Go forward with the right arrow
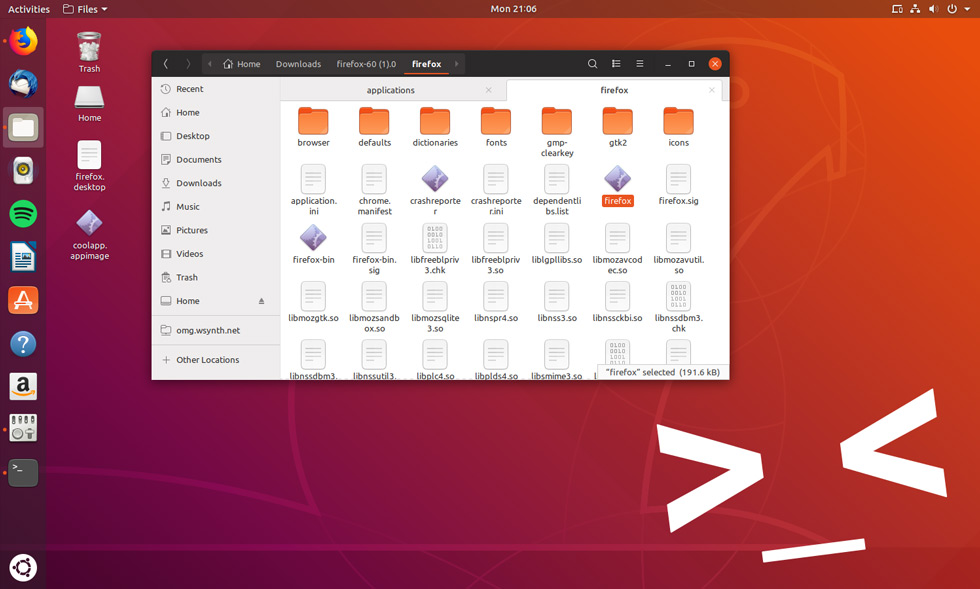980x589 pixels. coord(188,64)
